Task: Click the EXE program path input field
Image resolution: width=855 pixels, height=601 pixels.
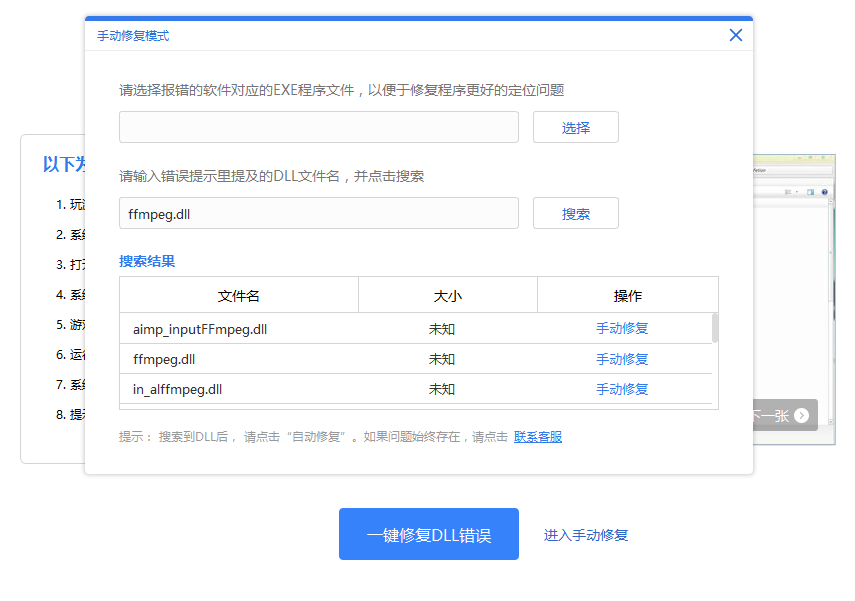Action: (x=318, y=127)
